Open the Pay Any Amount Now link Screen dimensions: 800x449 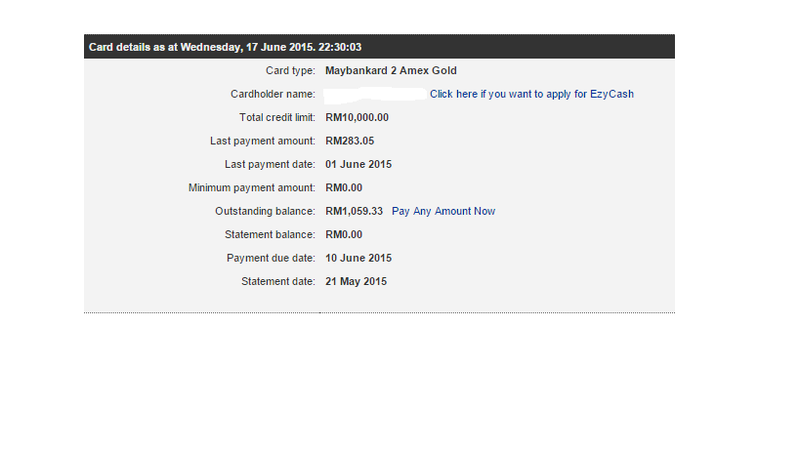tap(443, 211)
